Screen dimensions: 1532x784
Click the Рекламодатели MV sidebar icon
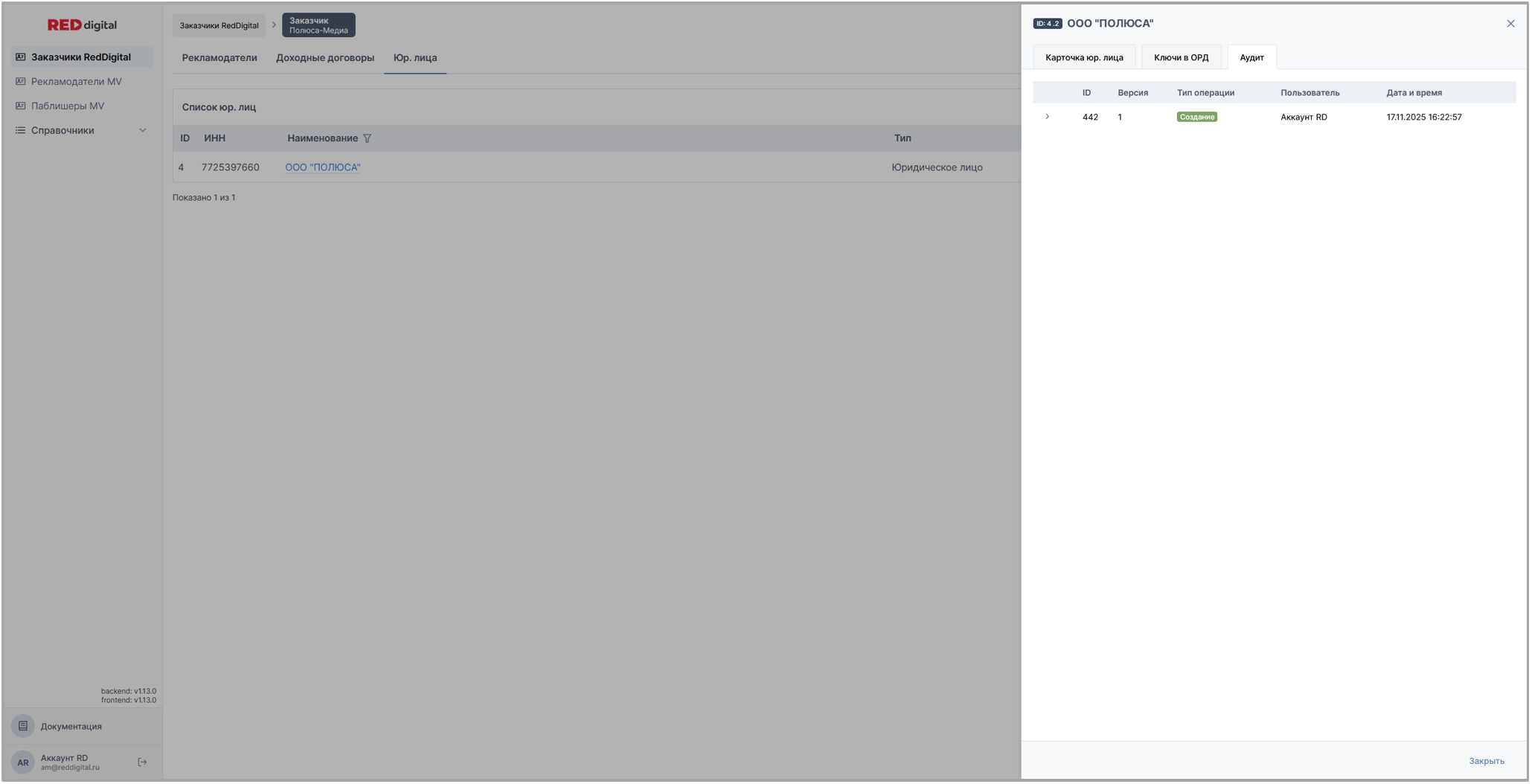point(21,82)
